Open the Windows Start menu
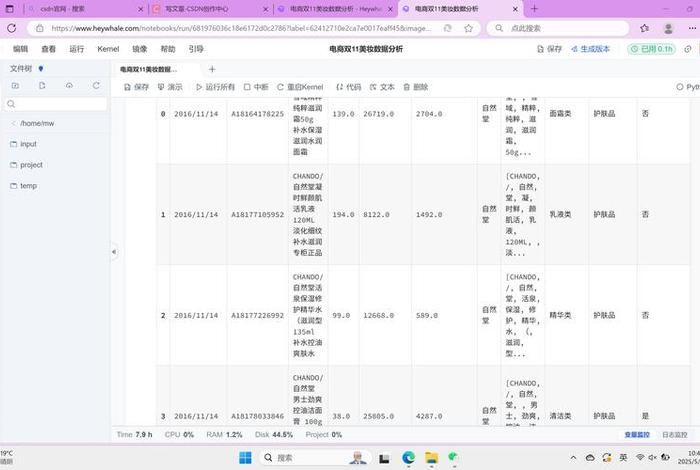The image size is (700, 470). point(245,458)
